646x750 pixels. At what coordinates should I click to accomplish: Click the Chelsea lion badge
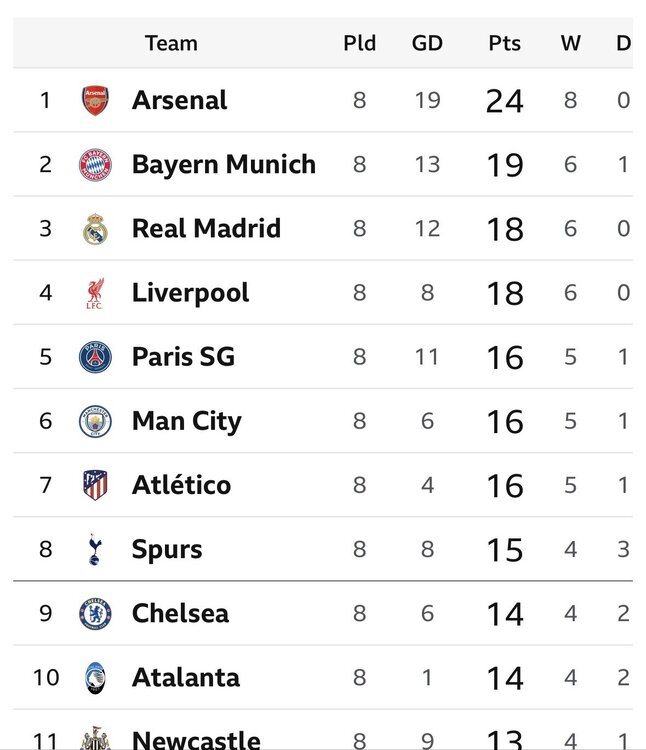(95, 614)
